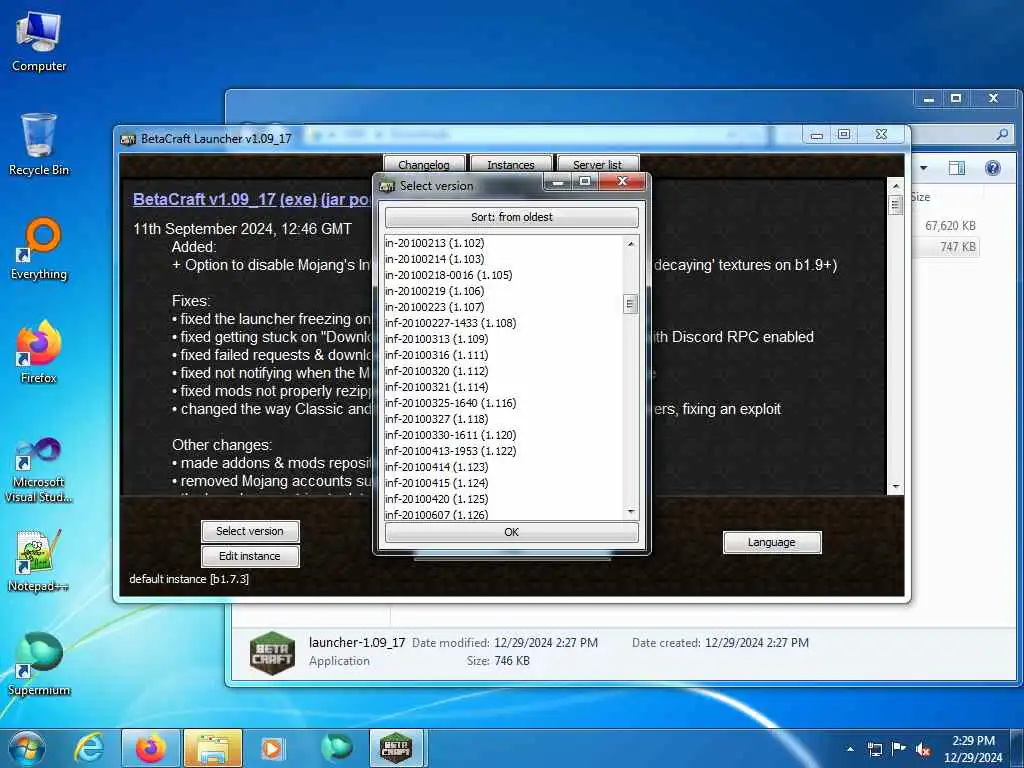Screen dimensions: 1024x768
Task: Open the network tray icon
Action: pos(874,749)
